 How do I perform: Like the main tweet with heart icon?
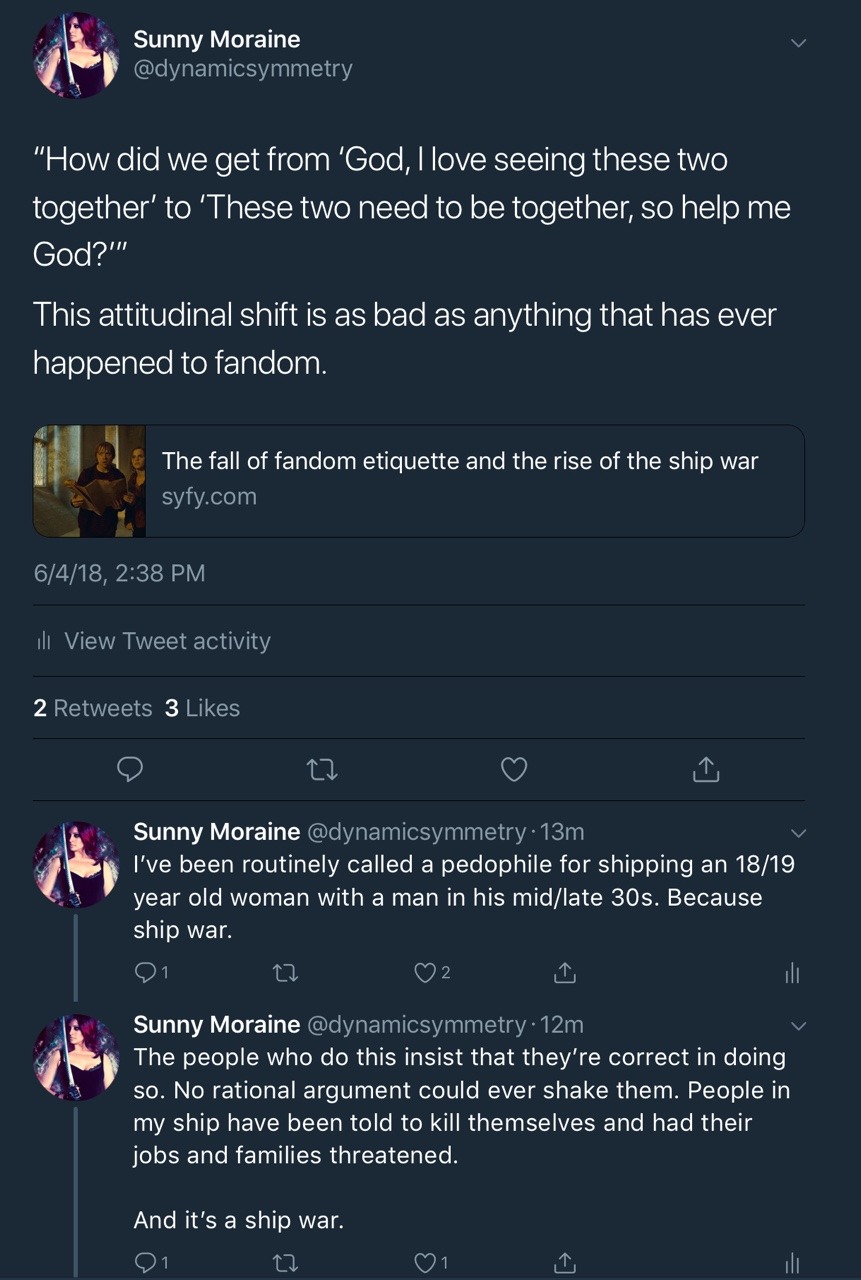pyautogui.click(x=513, y=769)
